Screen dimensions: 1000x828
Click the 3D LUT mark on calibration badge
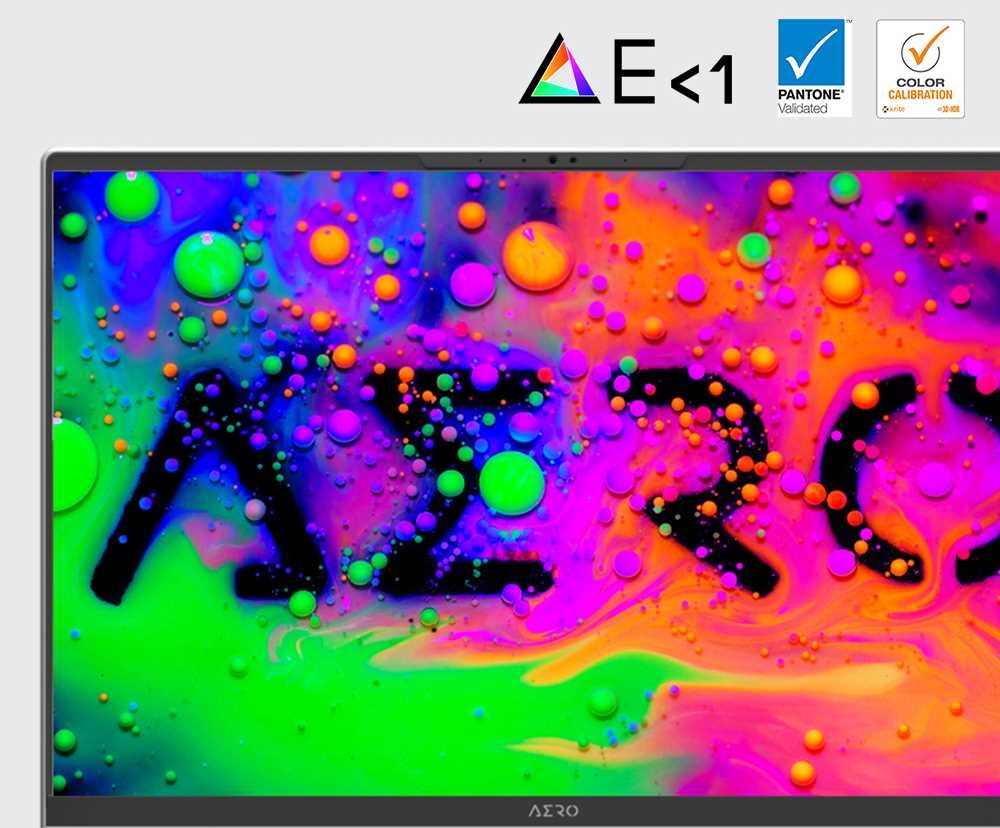pos(947,108)
